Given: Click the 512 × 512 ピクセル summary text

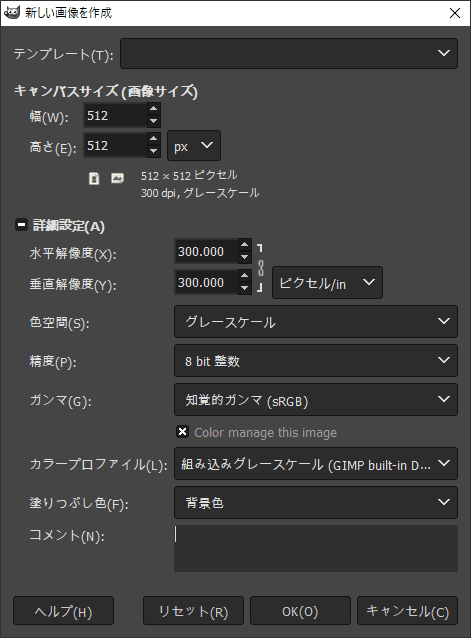Looking at the screenshot, I should 189,176.
